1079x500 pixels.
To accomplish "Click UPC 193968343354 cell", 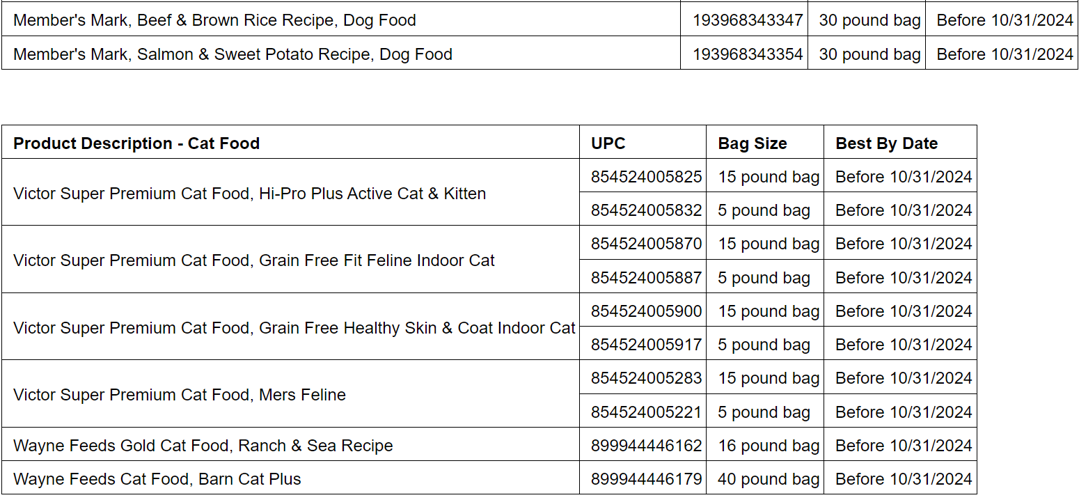I will pyautogui.click(x=747, y=54).
